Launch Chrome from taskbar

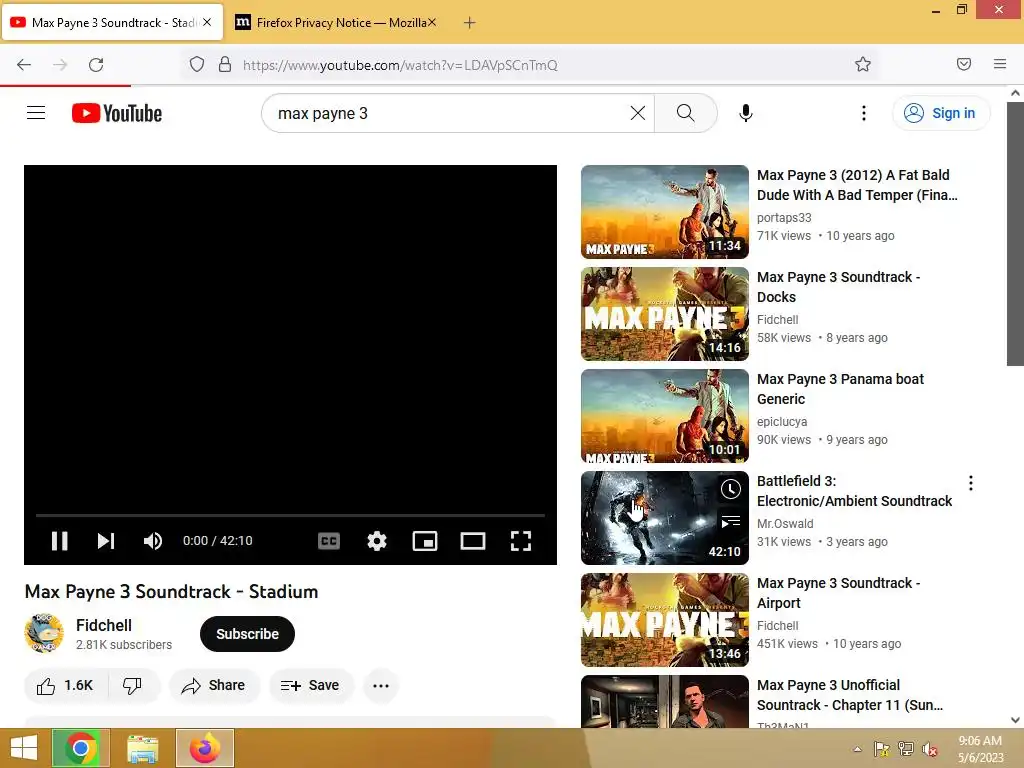81,748
